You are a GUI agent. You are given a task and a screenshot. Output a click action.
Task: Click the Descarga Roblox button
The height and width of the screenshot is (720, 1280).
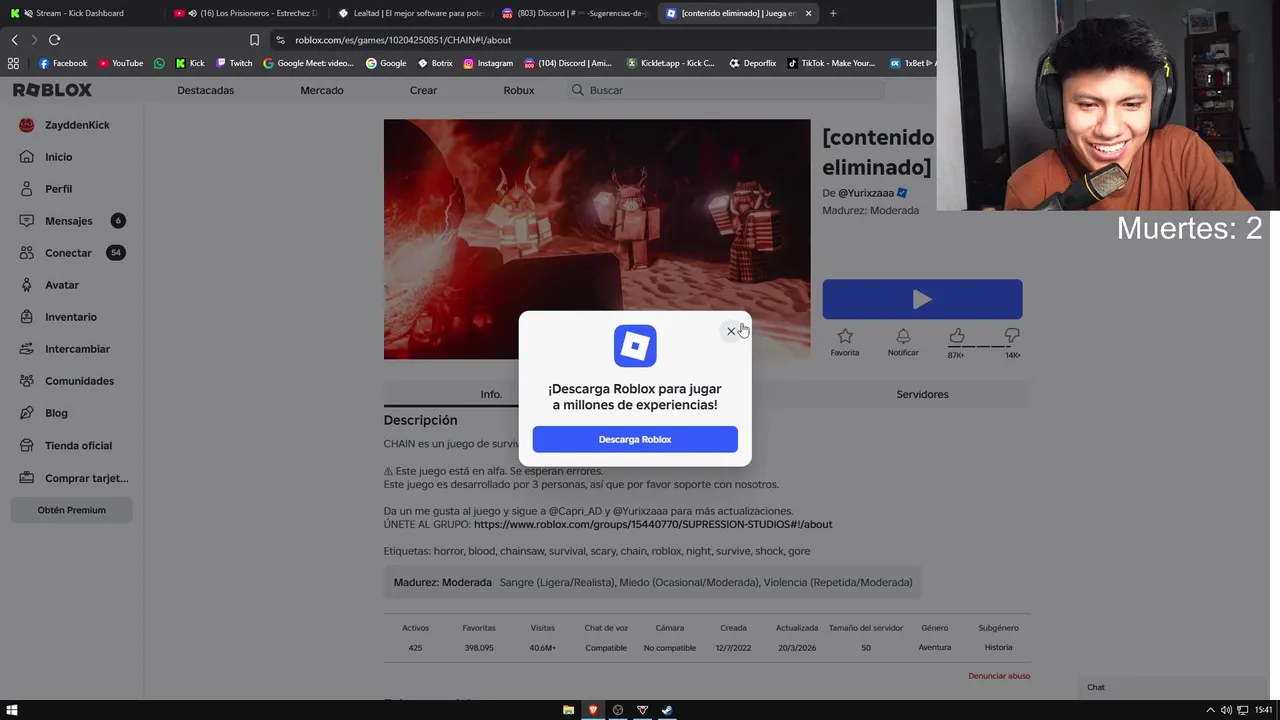pos(635,439)
